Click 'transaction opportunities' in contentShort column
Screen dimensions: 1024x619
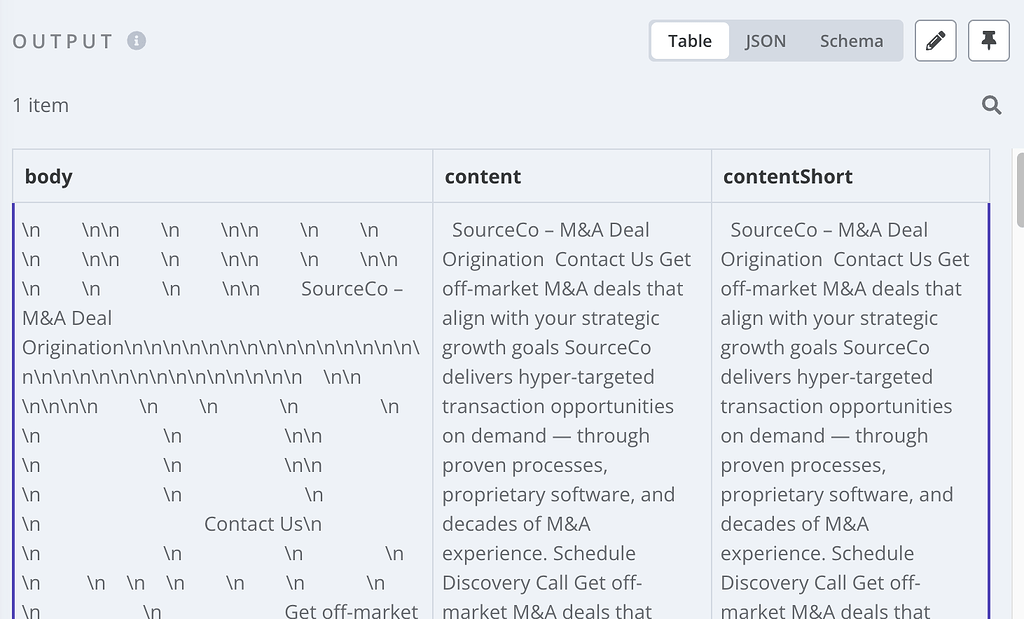(x=836, y=406)
